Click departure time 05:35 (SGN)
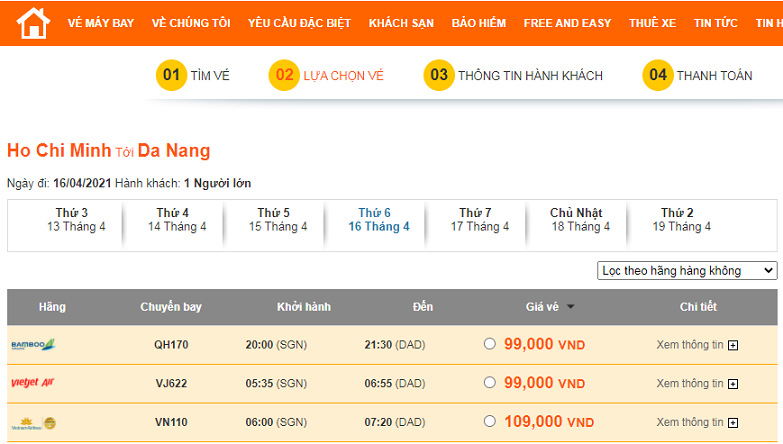Viewport: 783px width, 444px height. click(276, 384)
